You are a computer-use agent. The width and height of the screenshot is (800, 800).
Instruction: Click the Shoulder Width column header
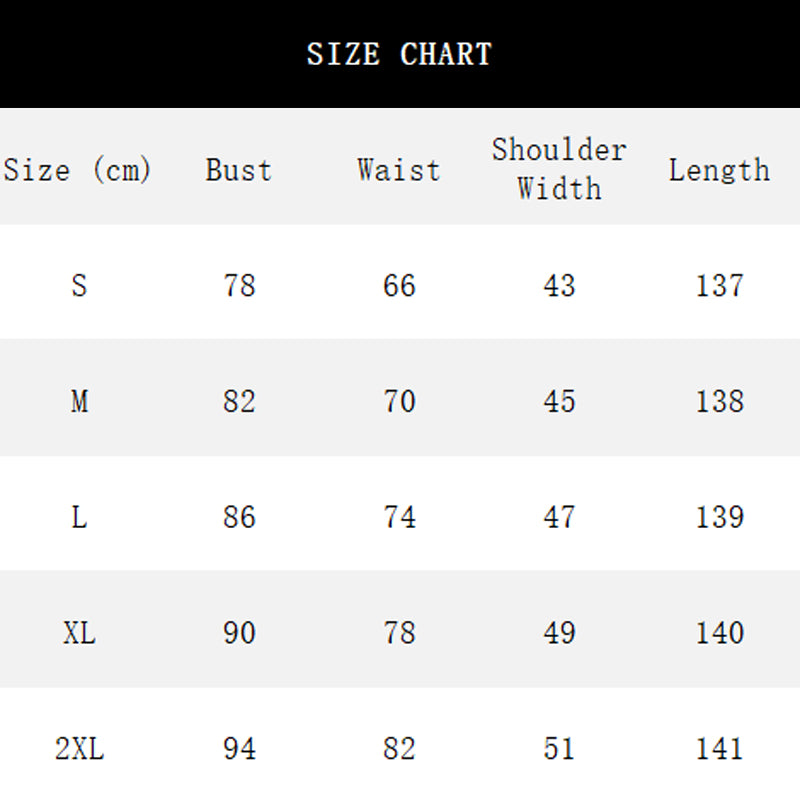coord(559,169)
